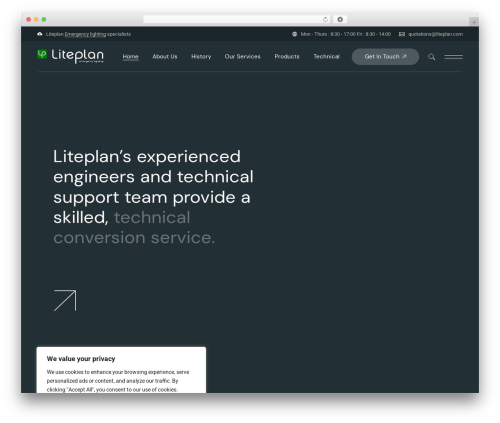Click the Get In Touch button
The width and height of the screenshot is (500, 423).
coord(385,57)
